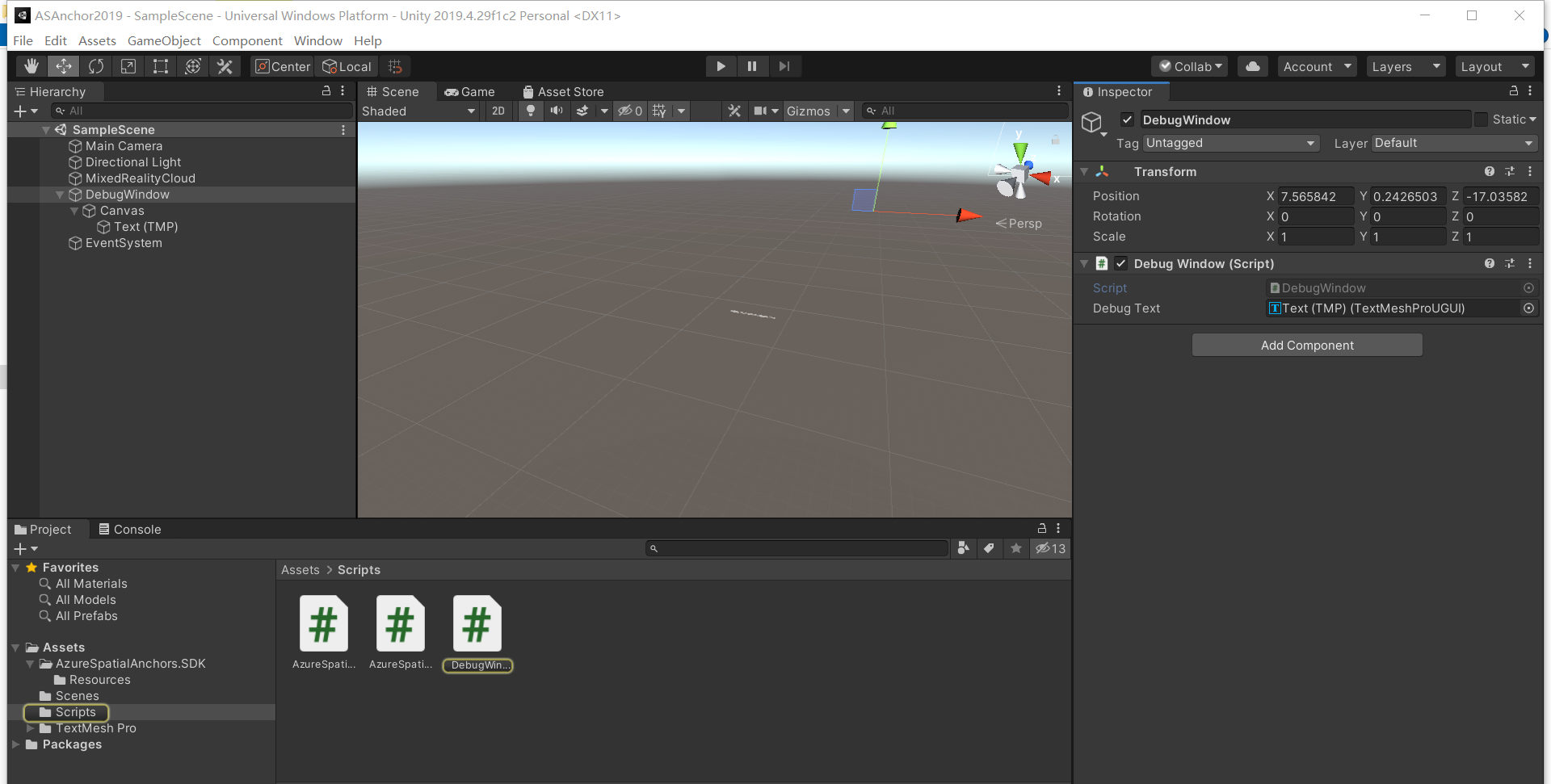Screen dimensions: 1551x784
Task: Toggle scene view lighting
Action: 530,111
